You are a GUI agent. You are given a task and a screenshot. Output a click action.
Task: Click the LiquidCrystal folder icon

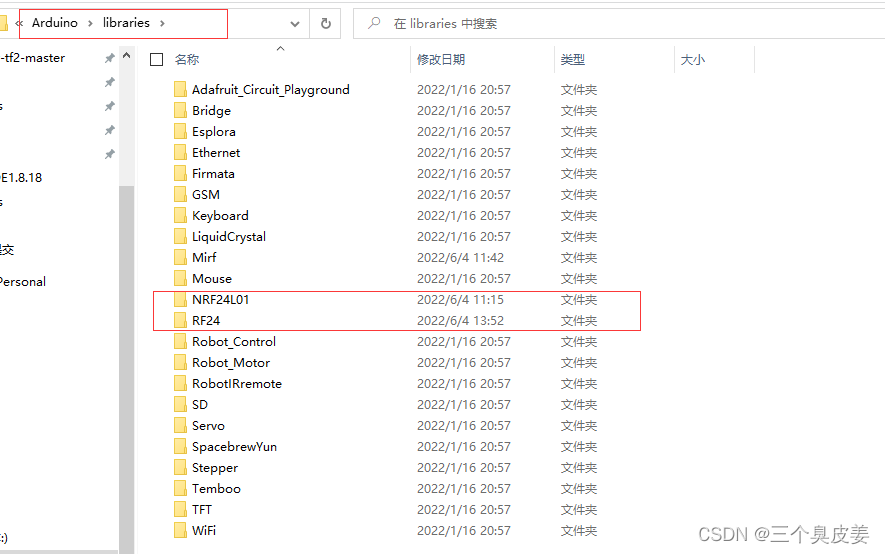coord(181,236)
